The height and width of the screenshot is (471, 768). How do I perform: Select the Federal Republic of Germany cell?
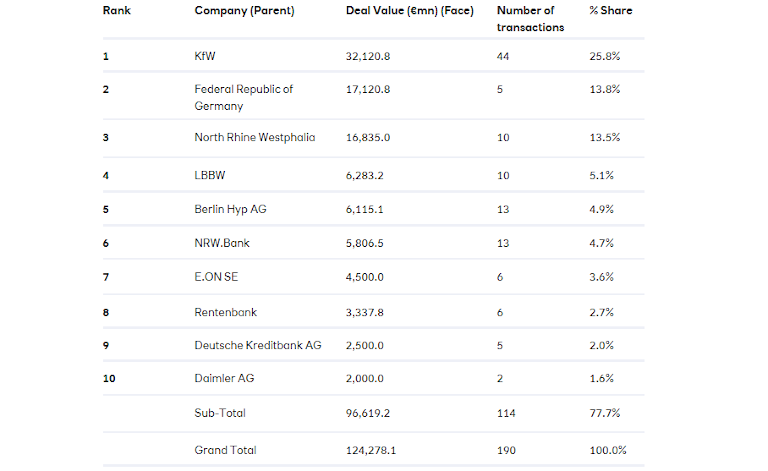coord(243,97)
